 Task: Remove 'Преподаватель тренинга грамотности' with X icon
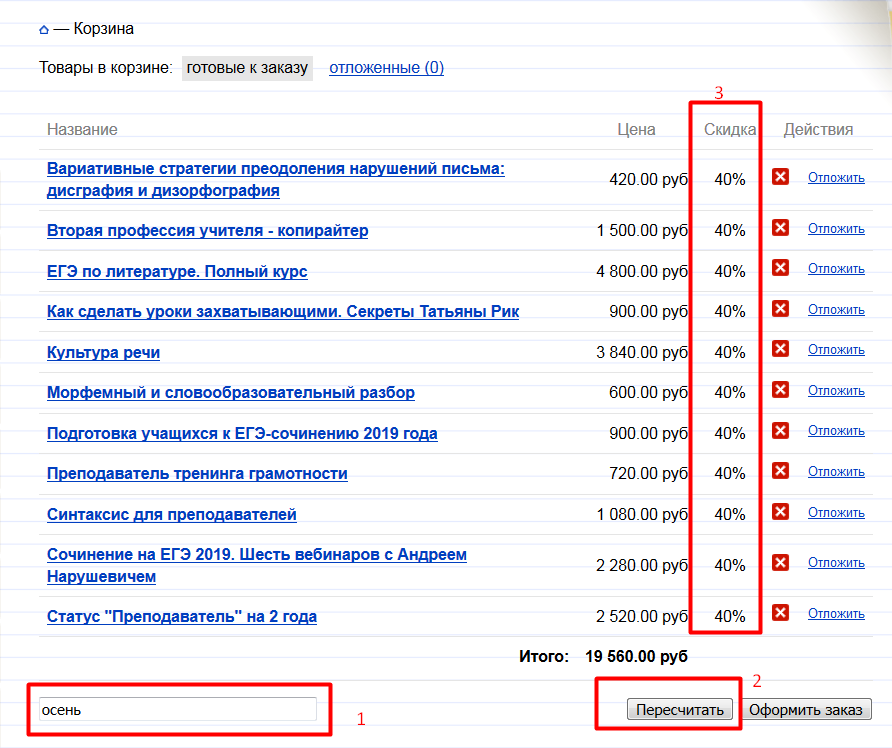coord(781,471)
